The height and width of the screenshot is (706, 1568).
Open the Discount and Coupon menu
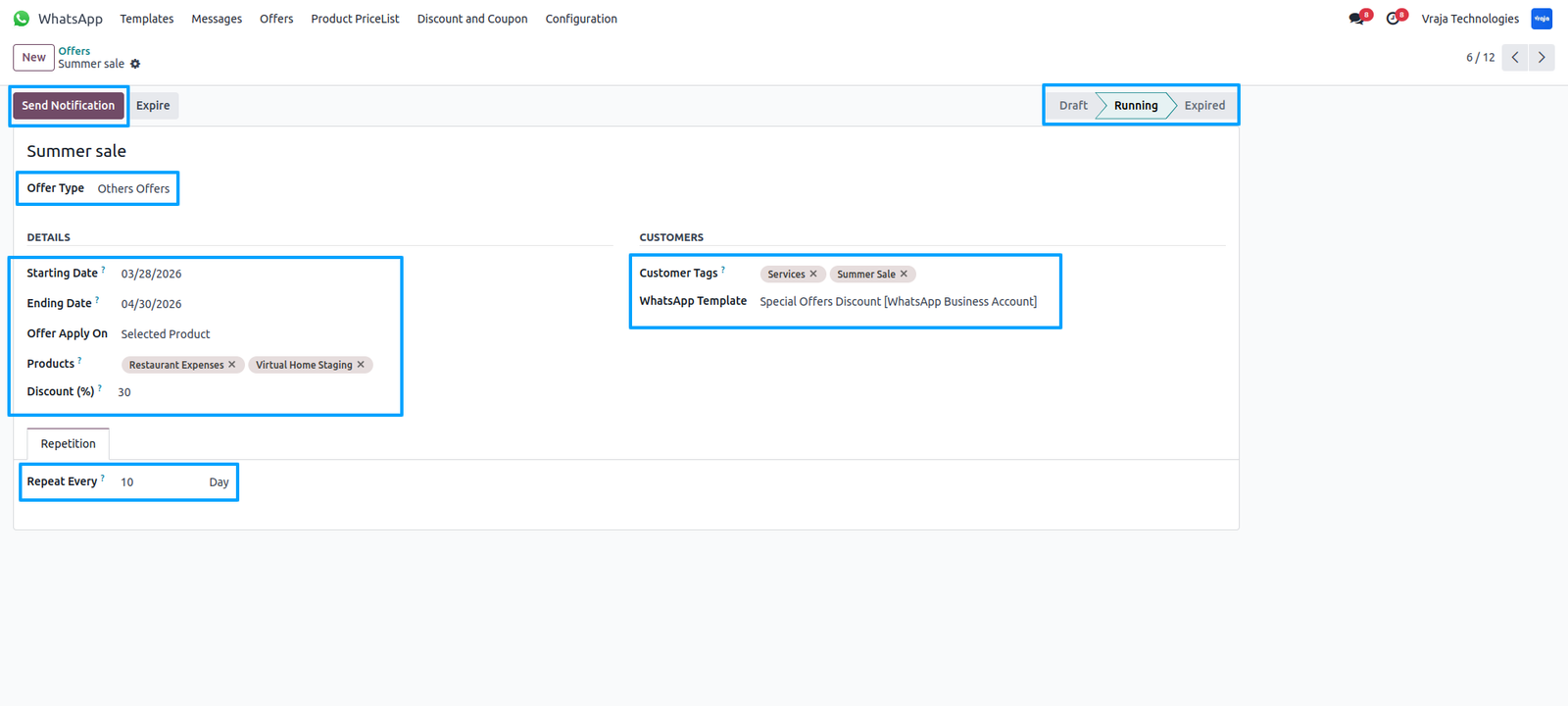pos(472,19)
